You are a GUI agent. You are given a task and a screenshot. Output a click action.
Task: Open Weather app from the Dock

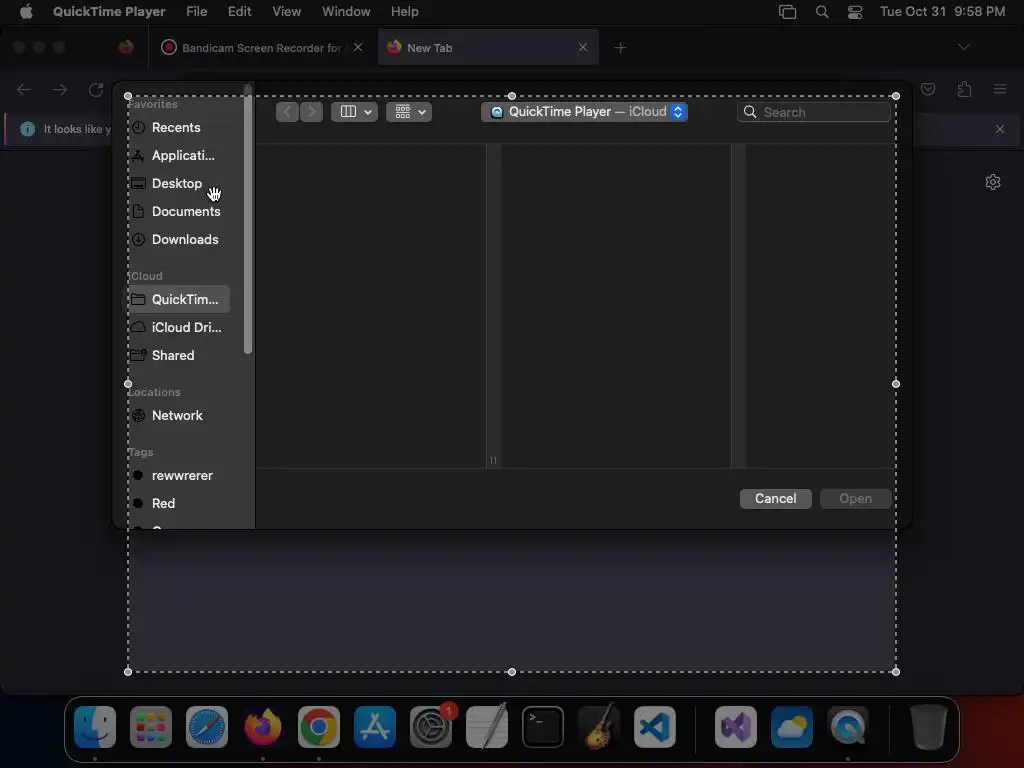click(x=792, y=727)
